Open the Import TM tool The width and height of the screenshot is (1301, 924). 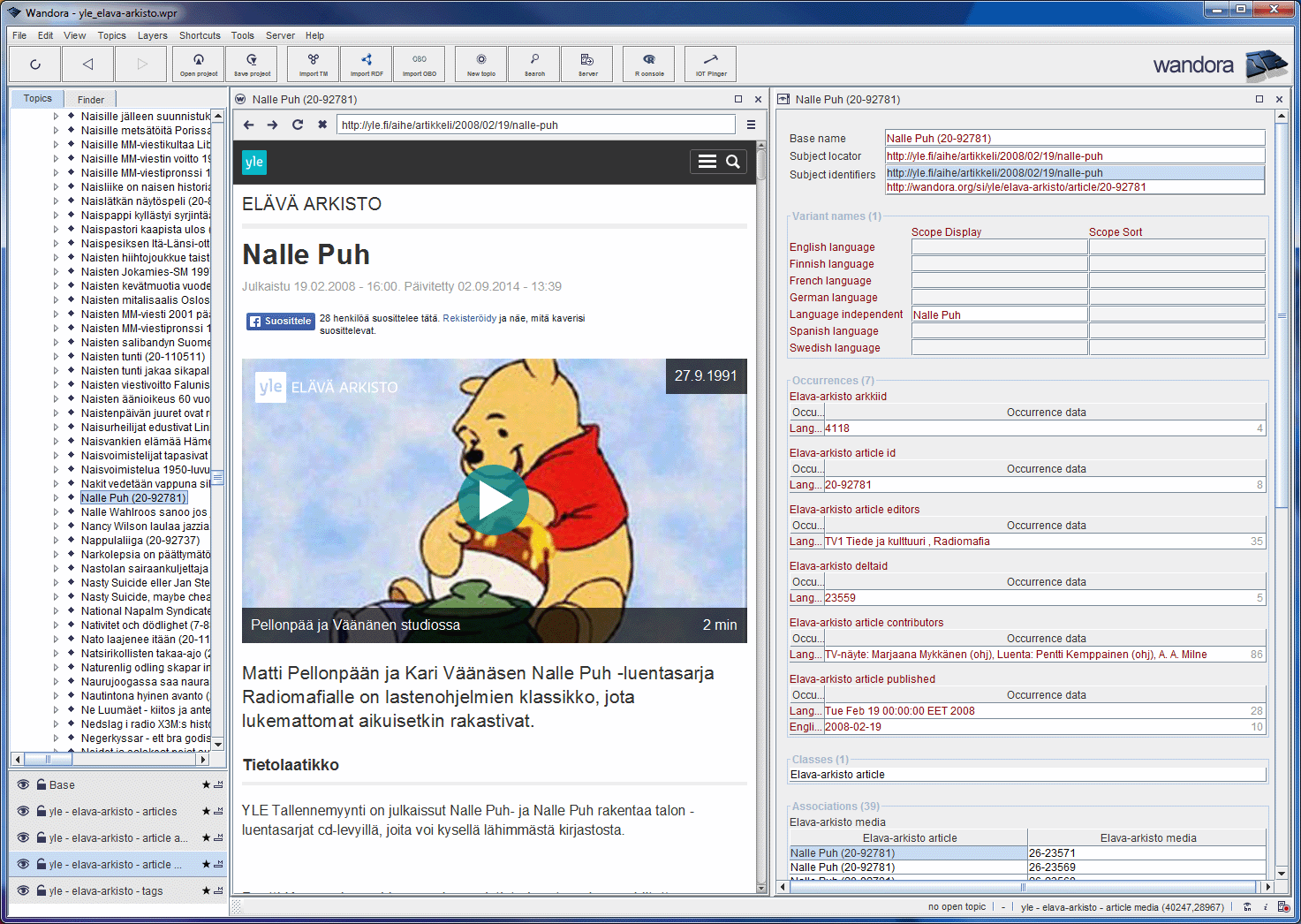point(314,64)
